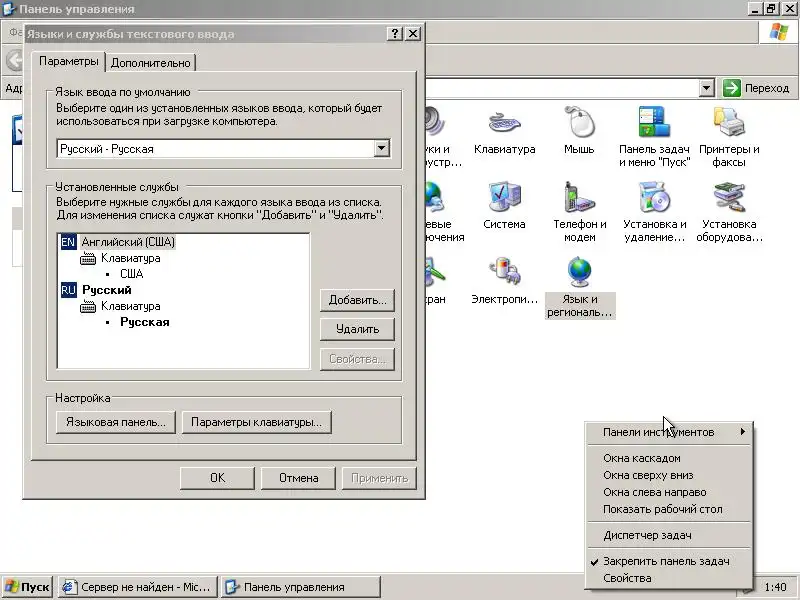Image resolution: width=800 pixels, height=600 pixels.
Task: Open the default input language dropdown
Action: point(381,148)
